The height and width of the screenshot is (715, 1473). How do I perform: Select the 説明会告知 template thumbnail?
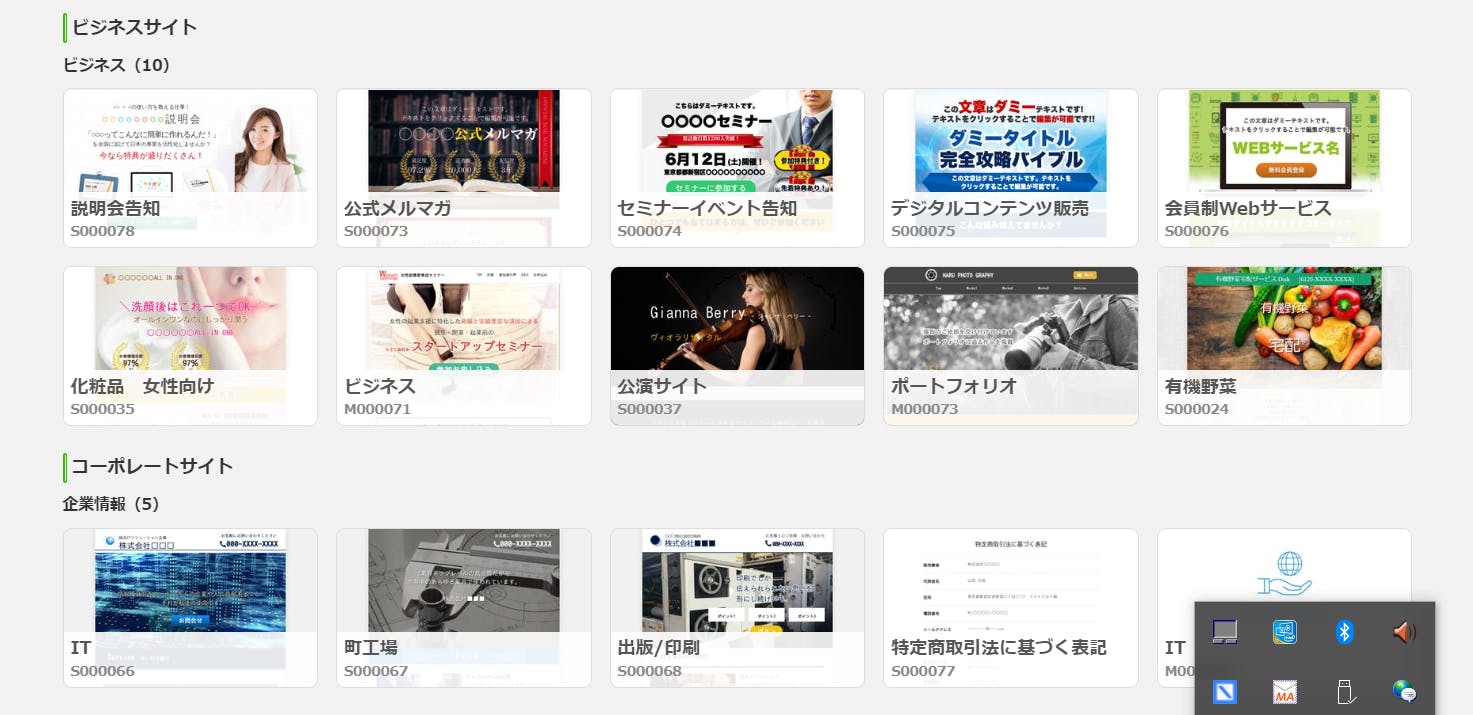(x=190, y=167)
